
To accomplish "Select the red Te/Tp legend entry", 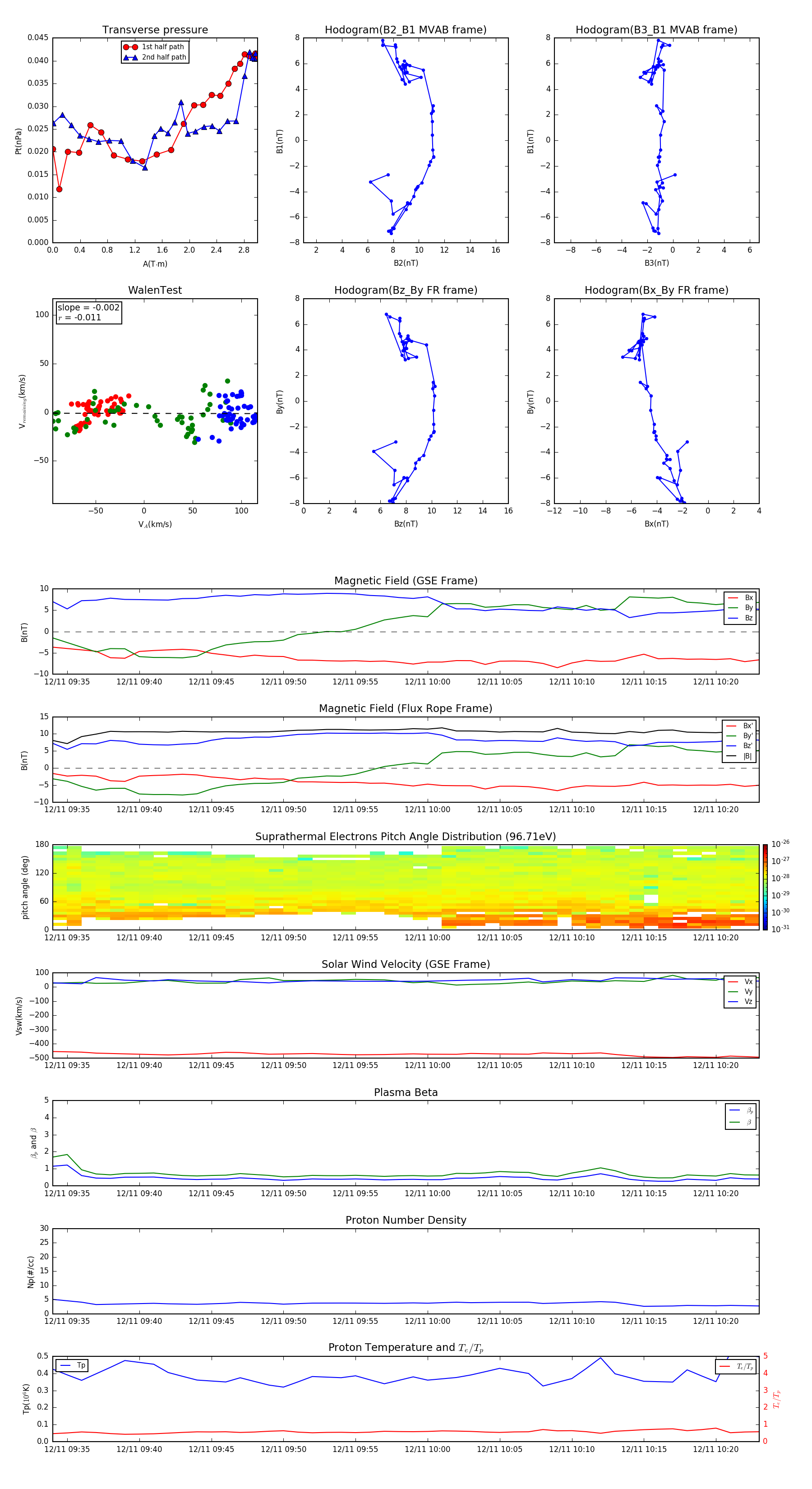I will tap(736, 1366).
